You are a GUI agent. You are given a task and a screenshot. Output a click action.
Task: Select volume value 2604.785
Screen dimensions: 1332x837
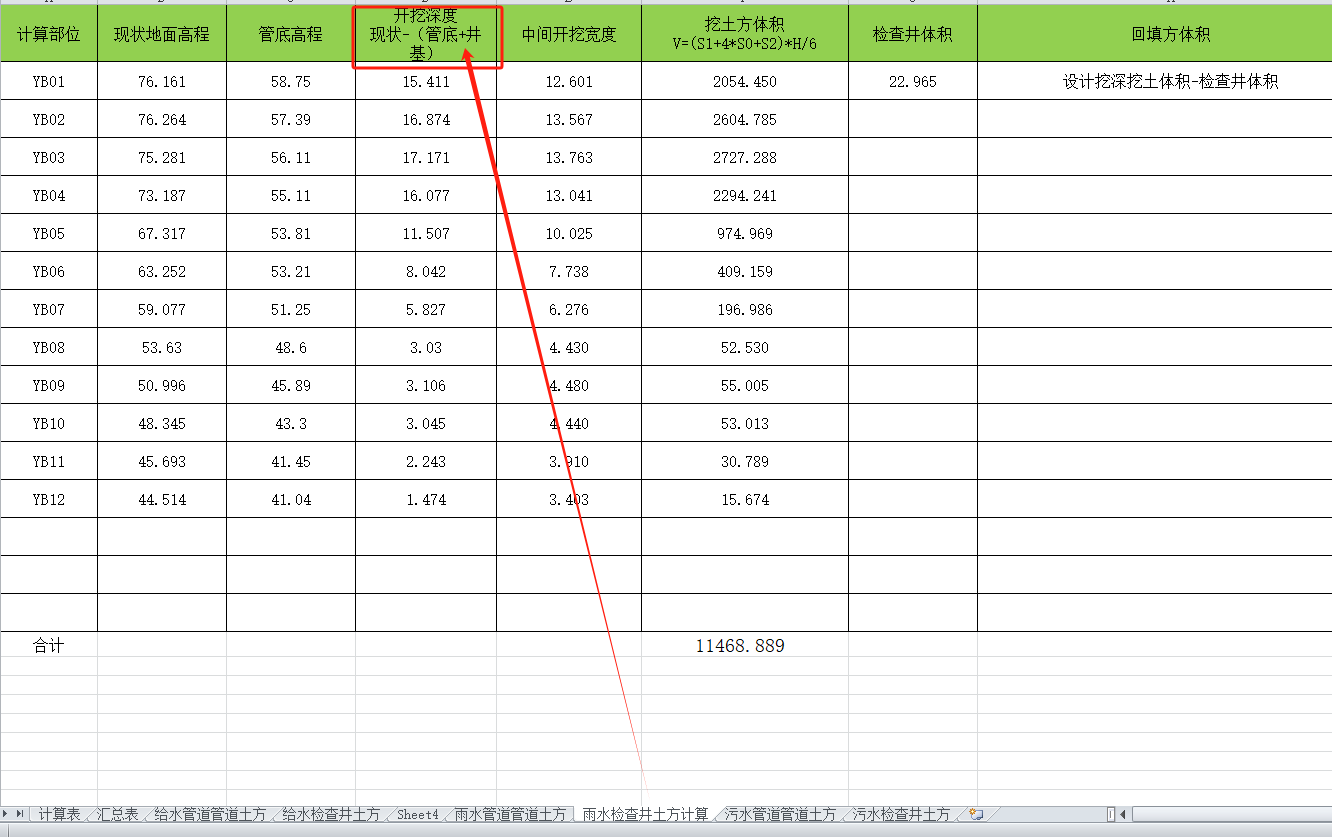point(745,119)
